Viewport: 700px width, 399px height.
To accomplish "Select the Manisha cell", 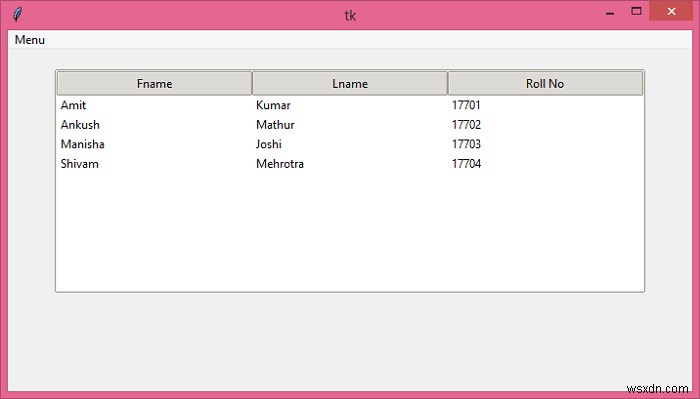I will (x=82, y=144).
